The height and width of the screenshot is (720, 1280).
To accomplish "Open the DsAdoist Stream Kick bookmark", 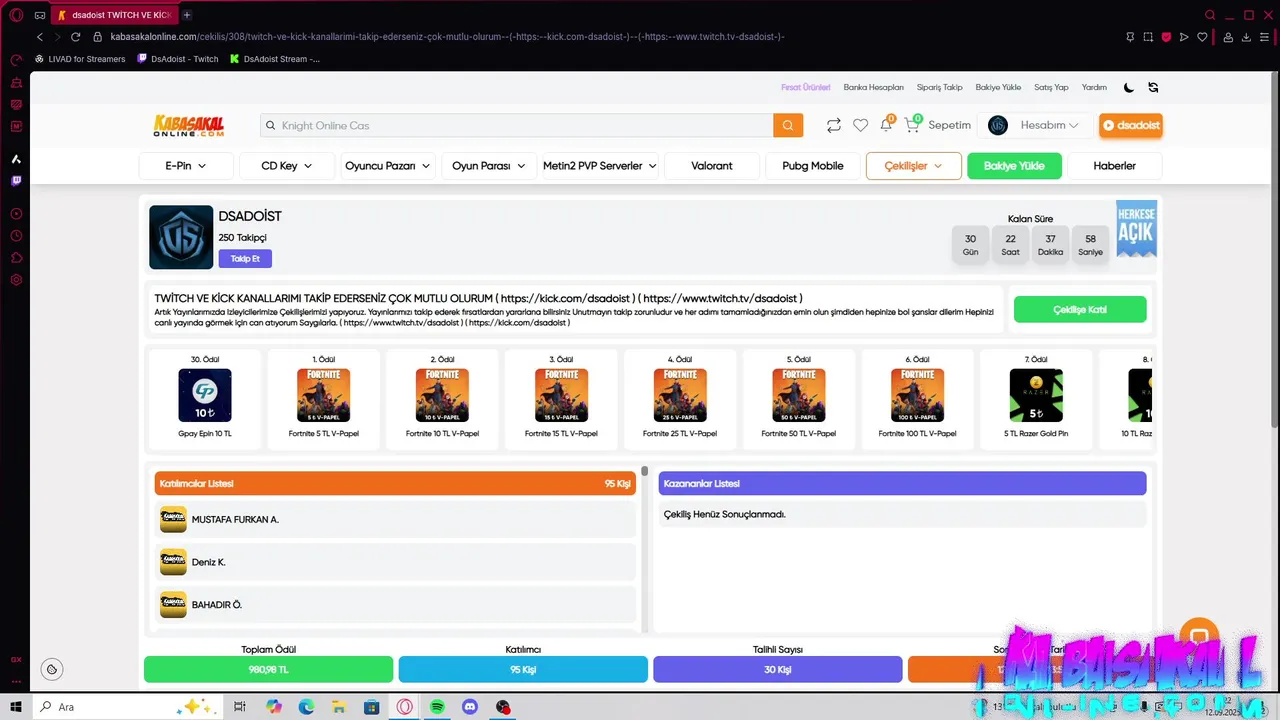I will (x=275, y=59).
